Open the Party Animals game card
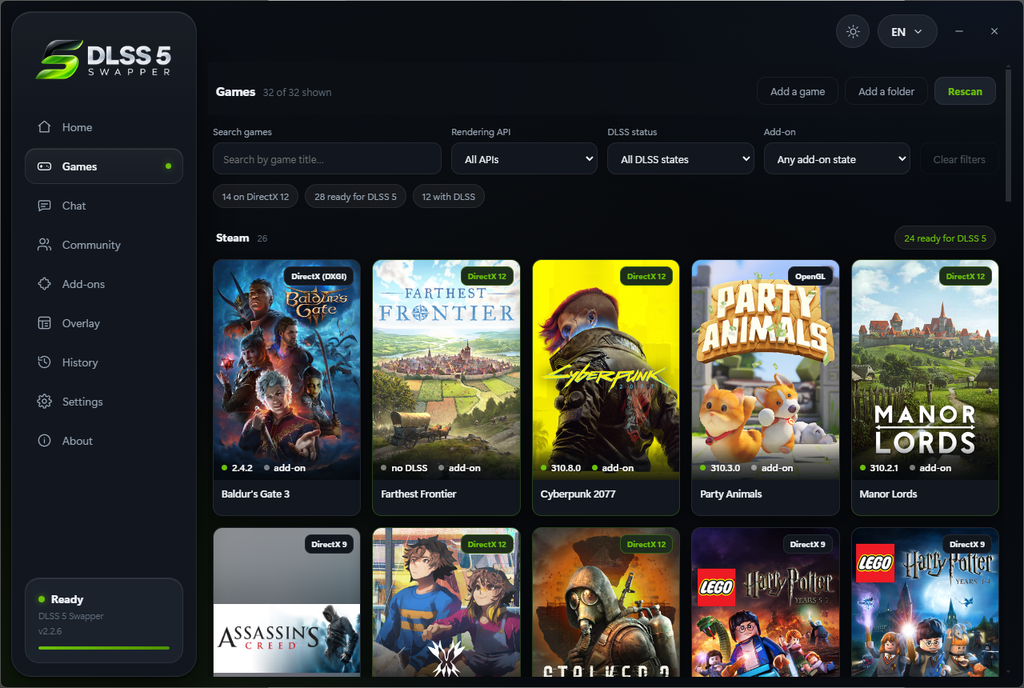This screenshot has height=688, width=1024. pyautogui.click(x=765, y=387)
